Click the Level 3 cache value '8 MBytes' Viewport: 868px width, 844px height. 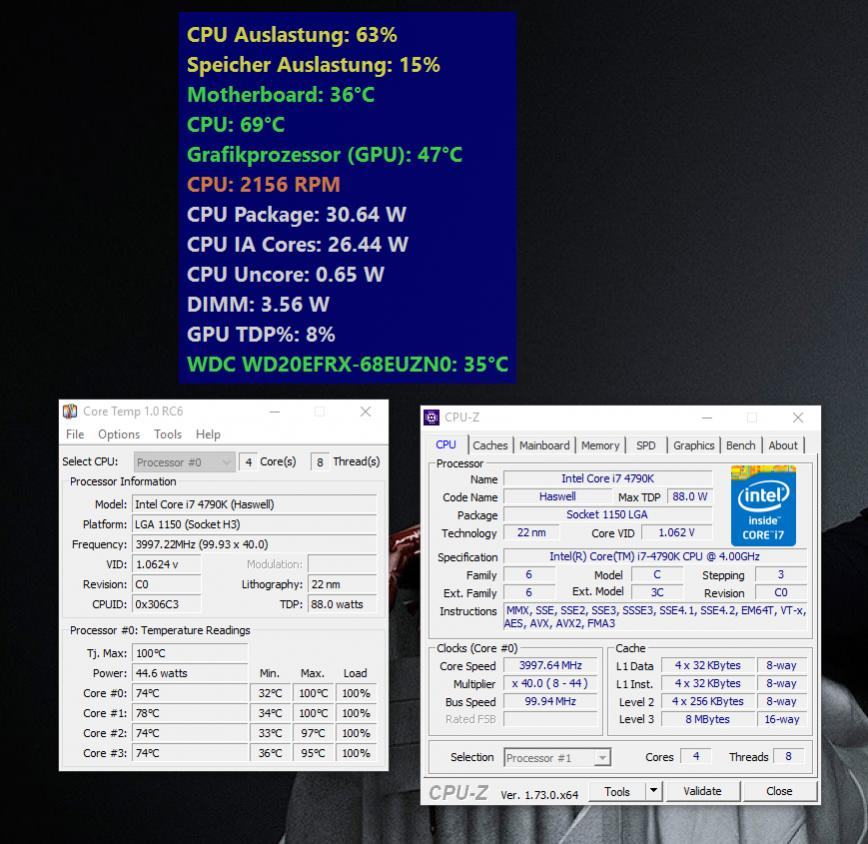(707, 719)
